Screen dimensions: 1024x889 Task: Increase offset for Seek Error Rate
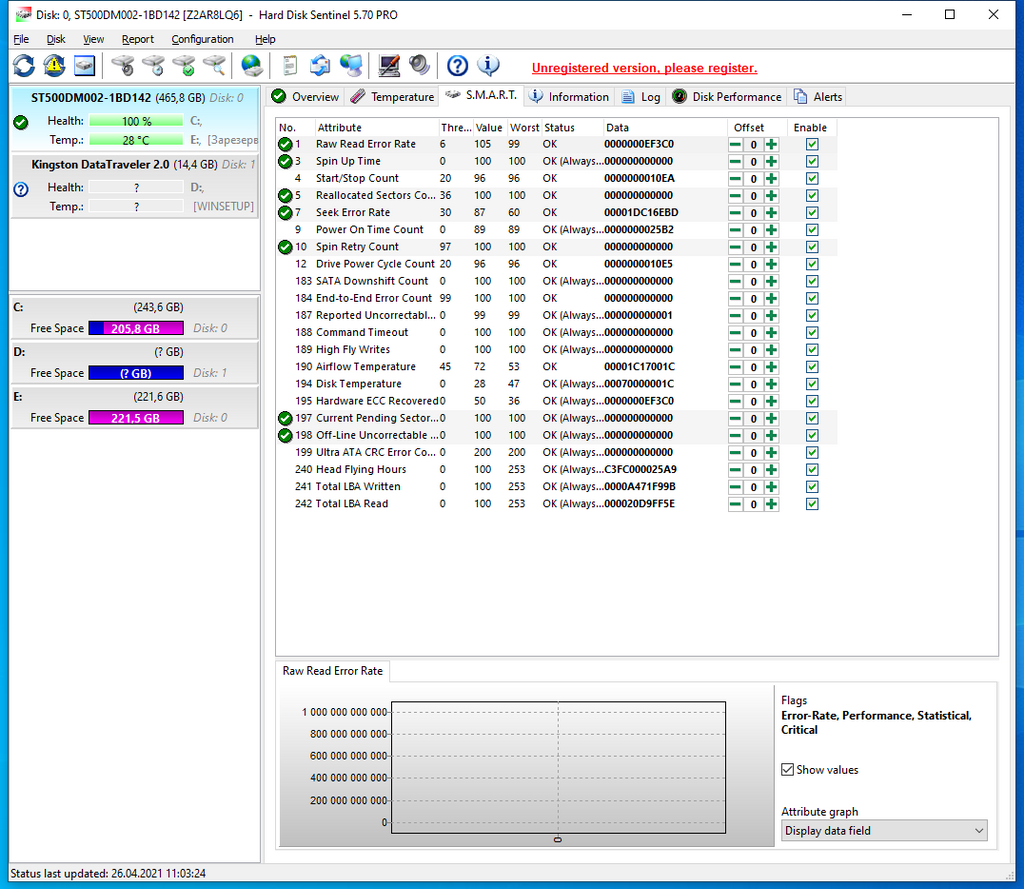click(771, 213)
